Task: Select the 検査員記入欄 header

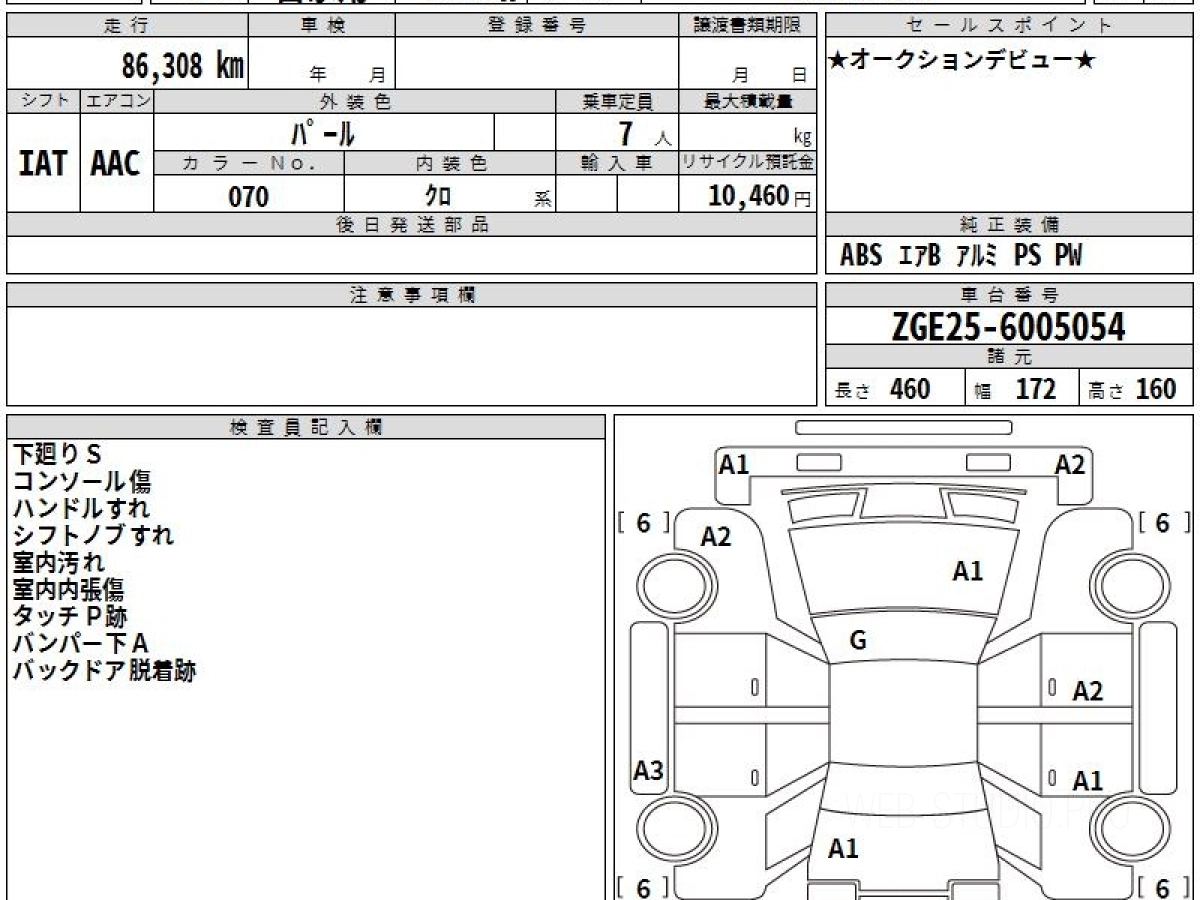Action: pyautogui.click(x=306, y=427)
